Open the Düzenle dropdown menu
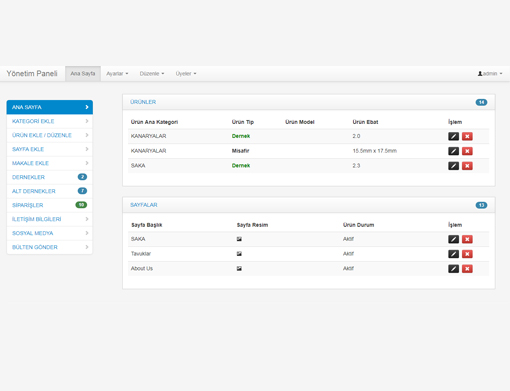 click(152, 74)
